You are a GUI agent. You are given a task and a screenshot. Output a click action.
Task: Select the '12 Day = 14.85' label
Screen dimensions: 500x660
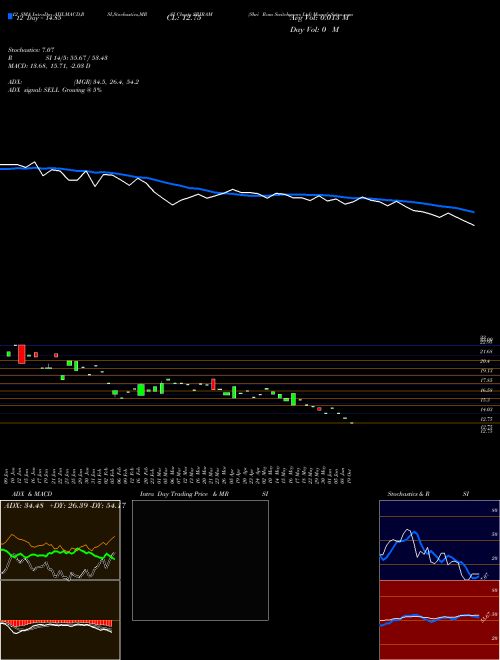point(37,18)
